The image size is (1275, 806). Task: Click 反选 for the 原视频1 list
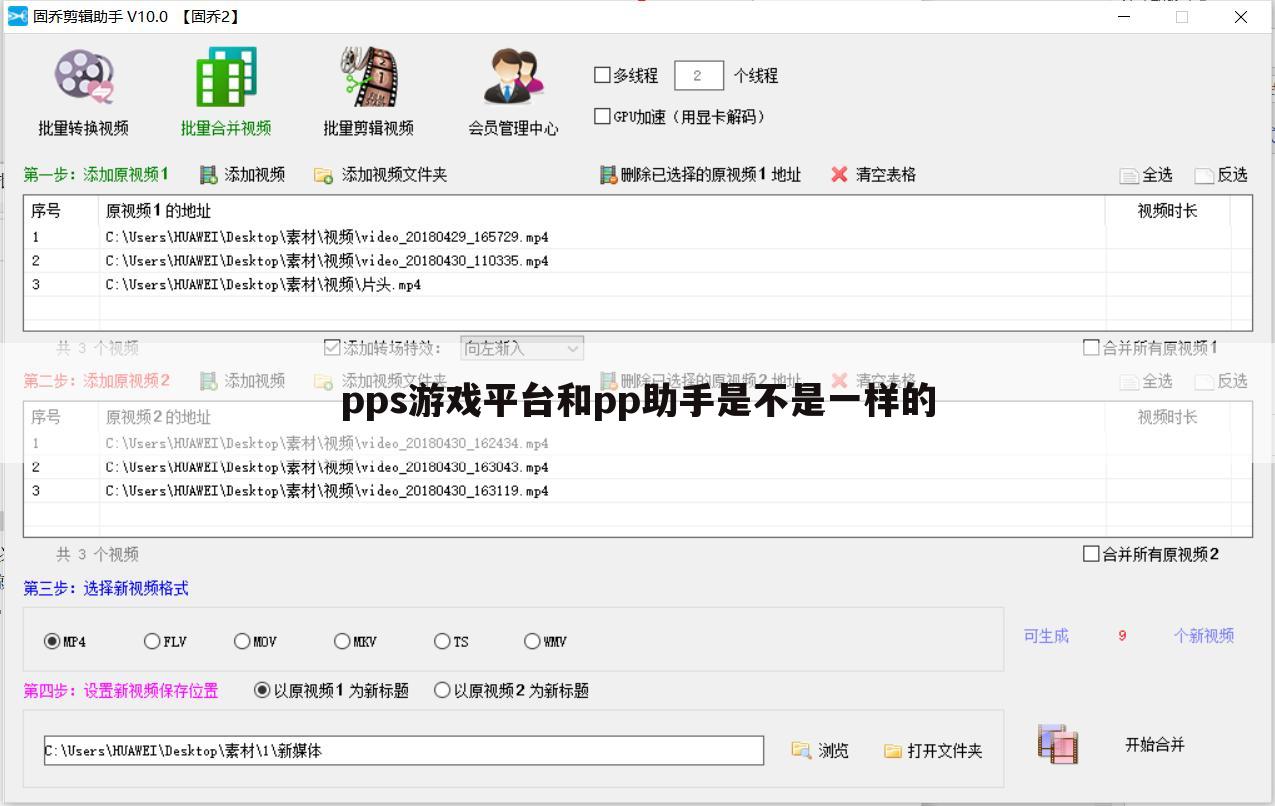1222,175
